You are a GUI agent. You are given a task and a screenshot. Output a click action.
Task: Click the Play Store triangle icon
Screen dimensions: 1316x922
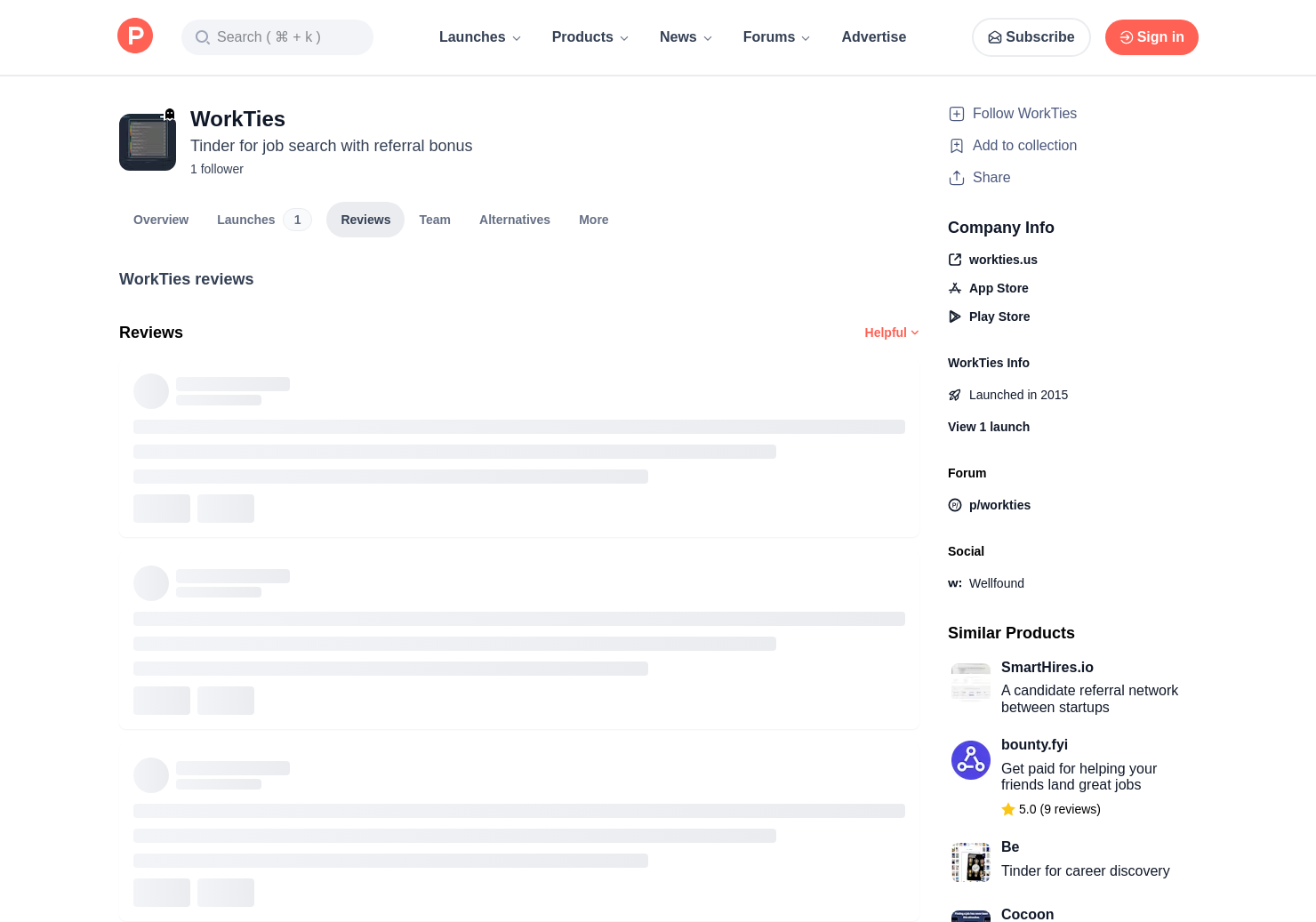(x=955, y=317)
